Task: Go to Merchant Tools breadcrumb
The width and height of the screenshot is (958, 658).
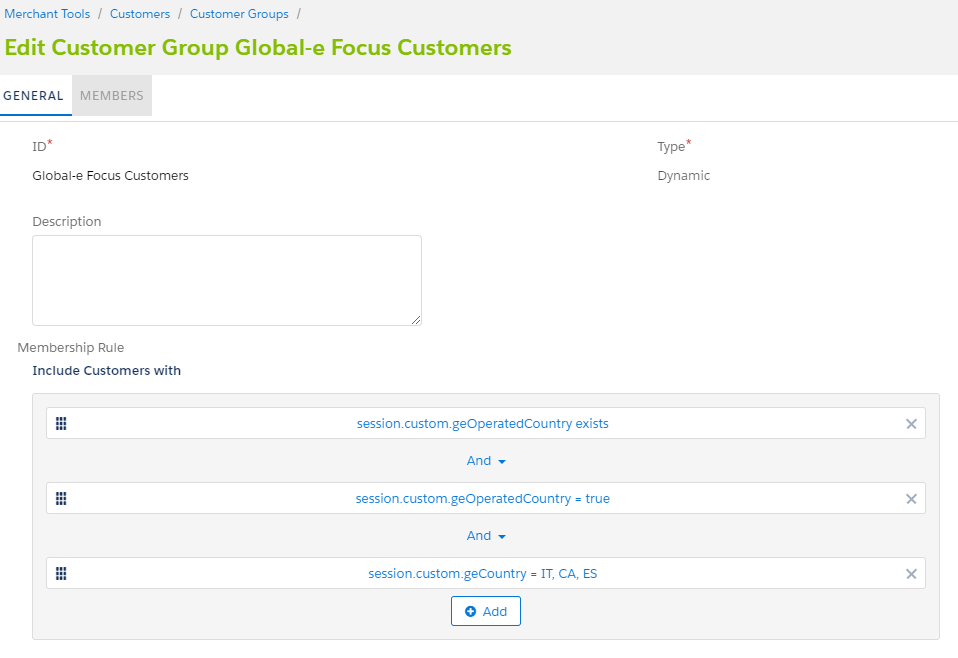Action: [47, 13]
